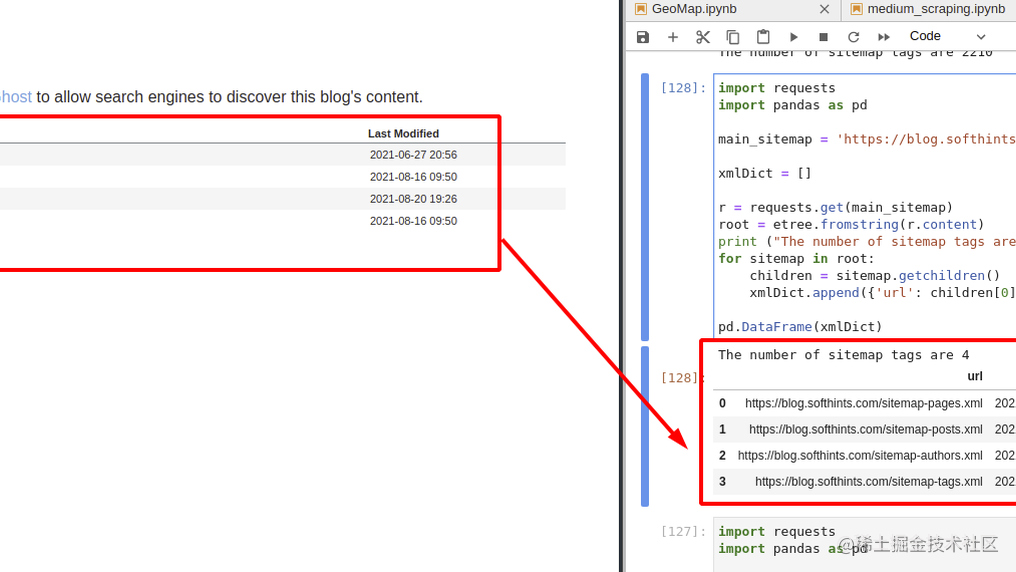This screenshot has height=572, width=1016.
Task: Place cursor on 'xmlDict = []' line
Action: coord(765,173)
